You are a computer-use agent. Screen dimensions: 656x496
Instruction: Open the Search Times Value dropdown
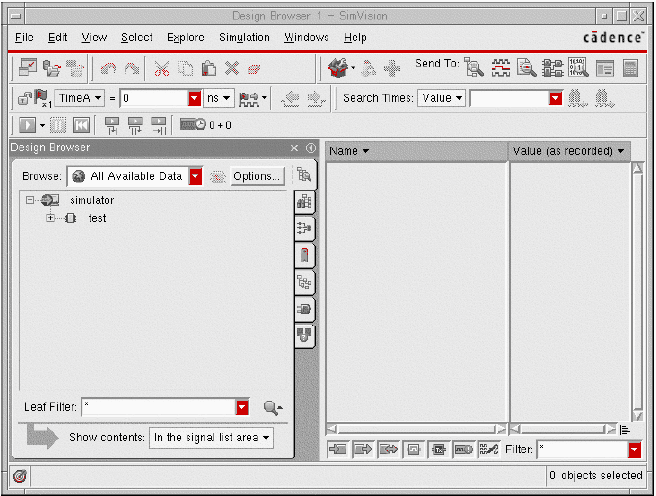441,98
